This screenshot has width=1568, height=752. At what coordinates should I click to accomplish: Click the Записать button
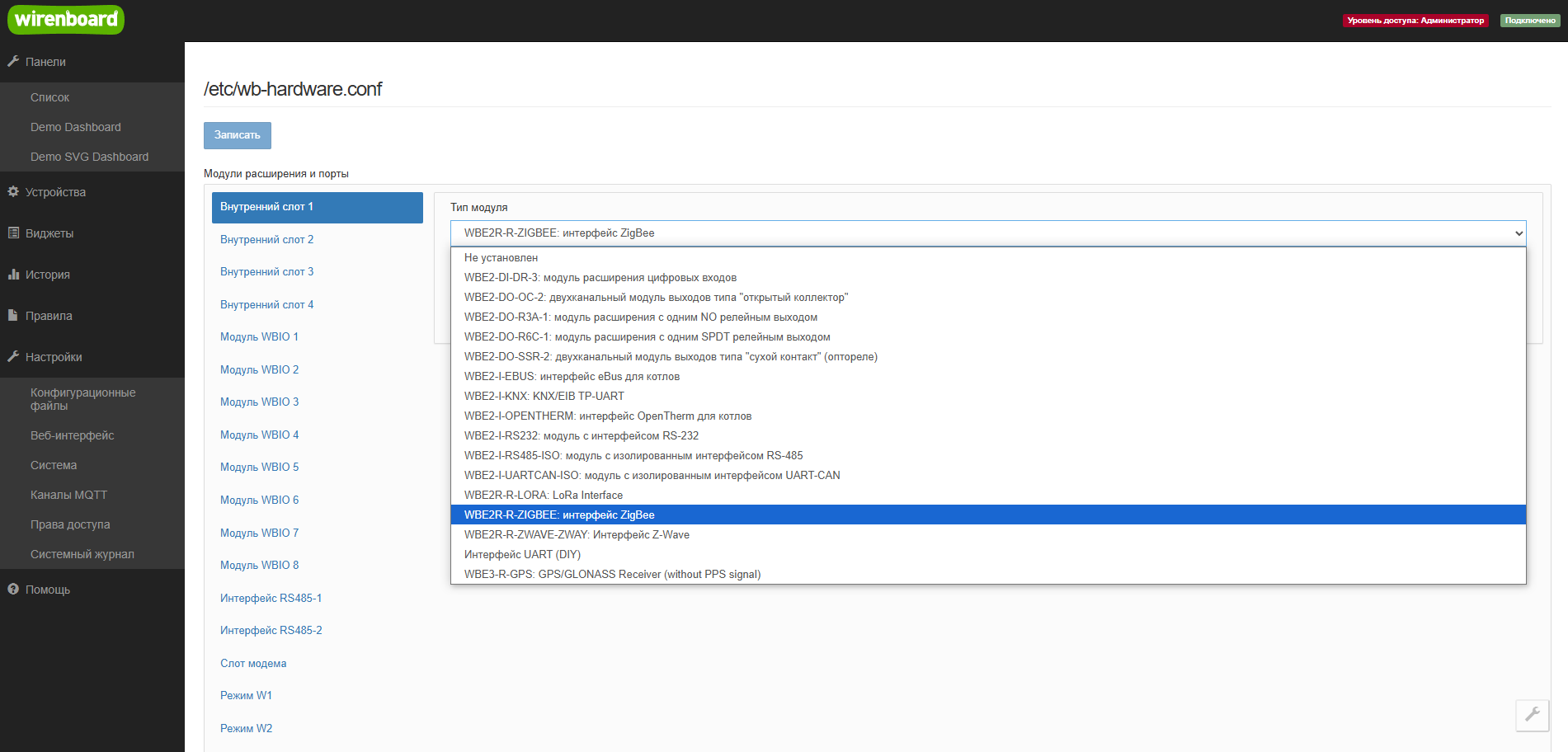238,135
